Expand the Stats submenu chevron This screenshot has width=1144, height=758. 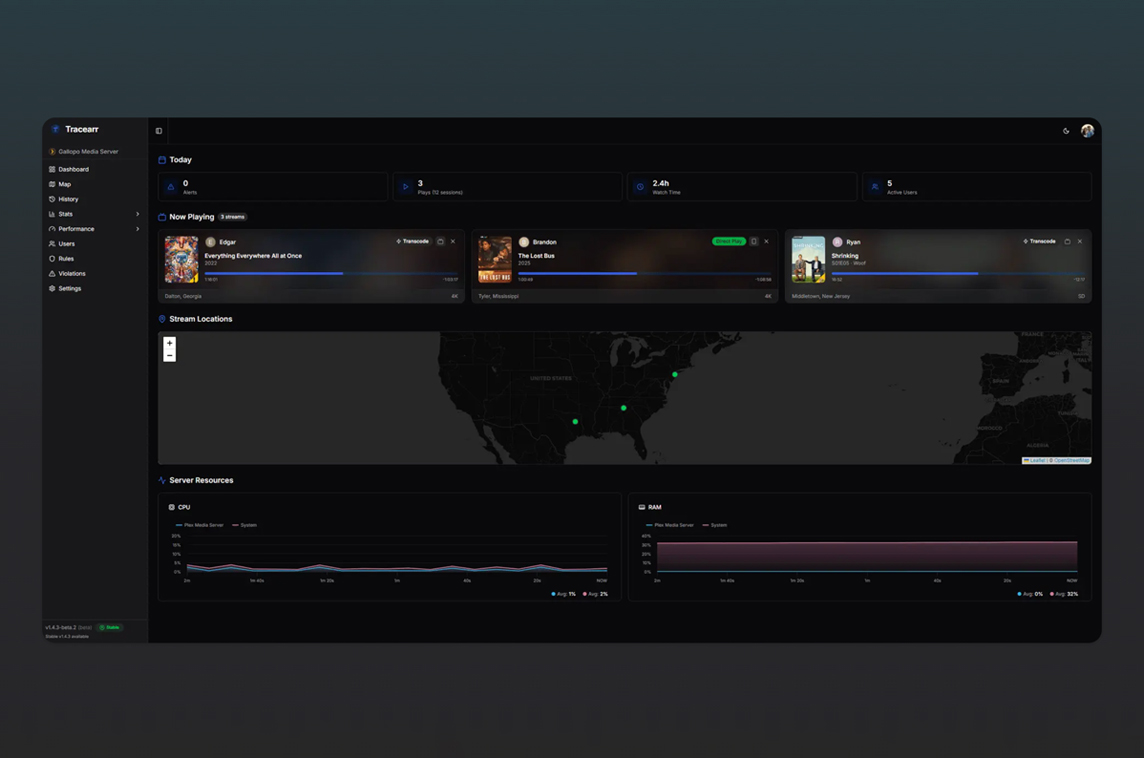(137, 214)
